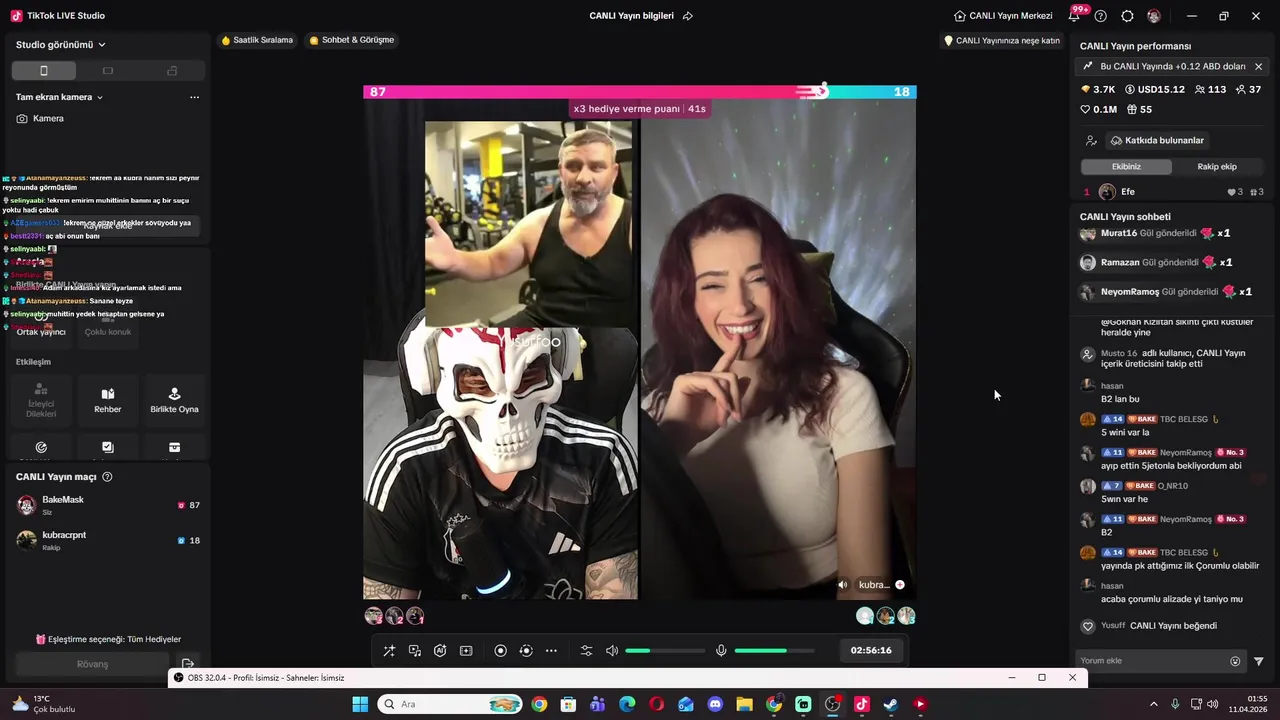The width and height of the screenshot is (1280, 720).
Task: Open Saatlik Sıralama chip
Action: (x=257, y=40)
